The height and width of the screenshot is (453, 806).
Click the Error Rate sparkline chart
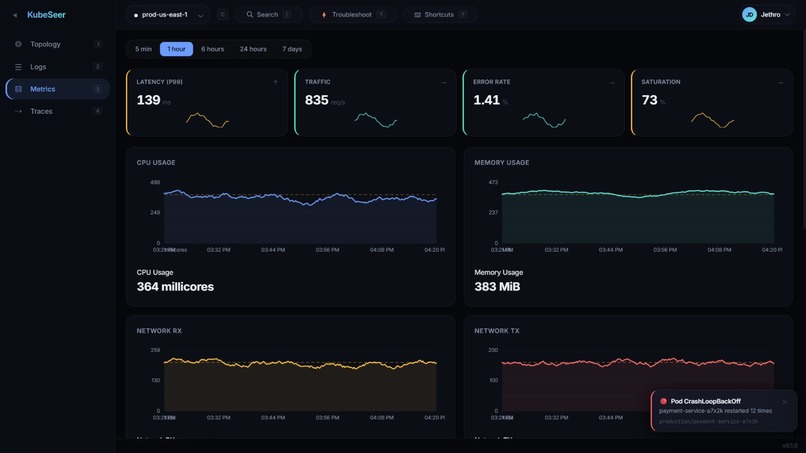click(x=544, y=120)
